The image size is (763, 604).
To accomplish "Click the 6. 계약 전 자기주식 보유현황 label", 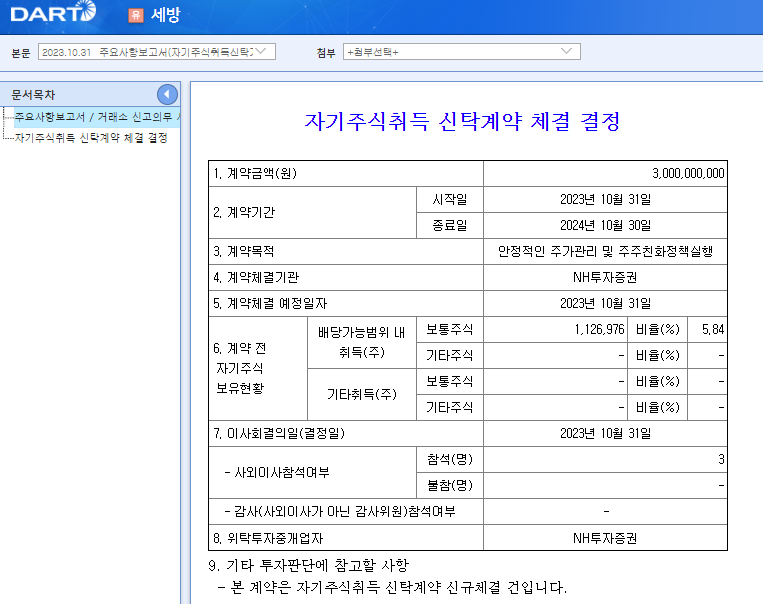I will (x=240, y=368).
